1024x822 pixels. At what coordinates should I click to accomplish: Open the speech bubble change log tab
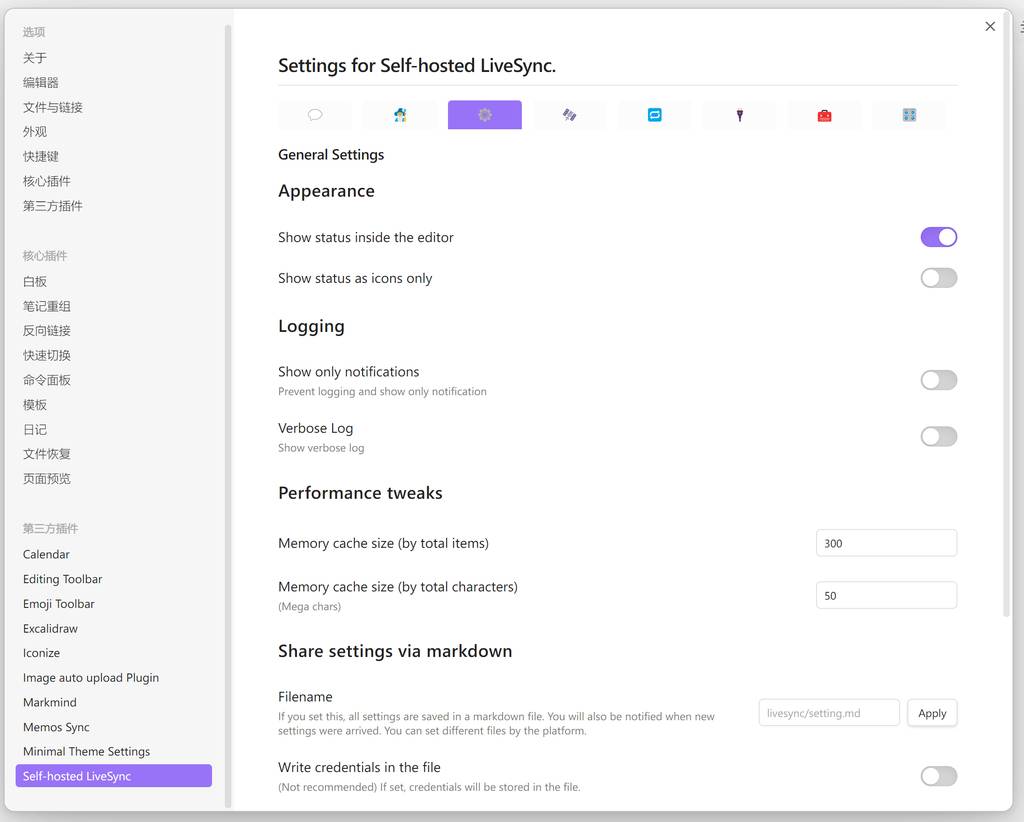[315, 115]
